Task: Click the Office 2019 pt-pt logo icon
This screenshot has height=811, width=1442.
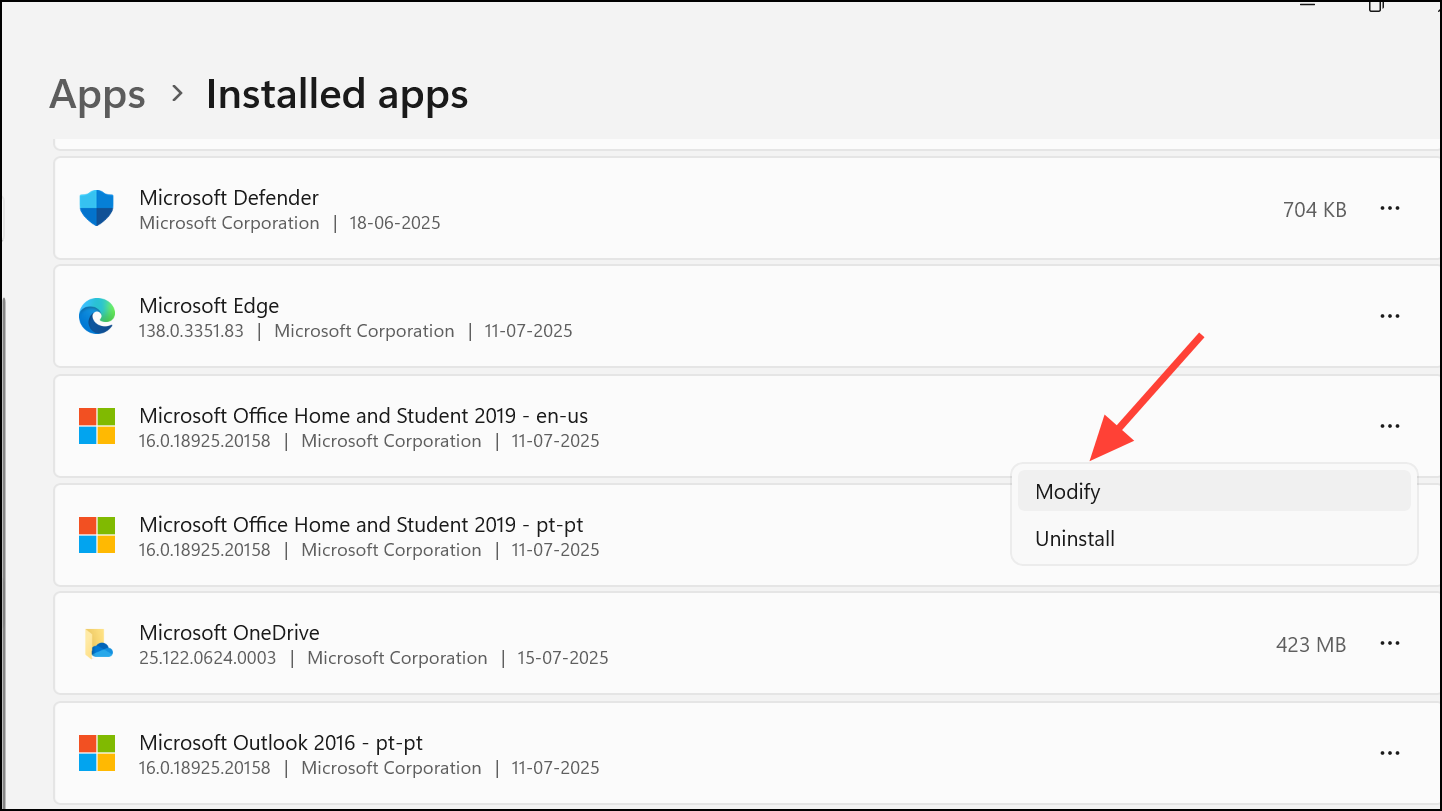Action: [x=97, y=535]
